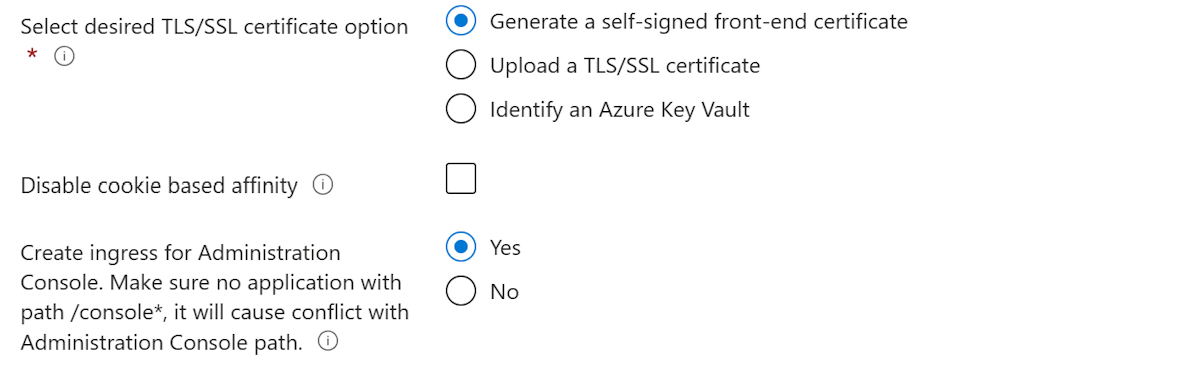Image resolution: width=1200 pixels, height=366 pixels.
Task: Click the 'Yes' option label text
Action: click(x=505, y=247)
